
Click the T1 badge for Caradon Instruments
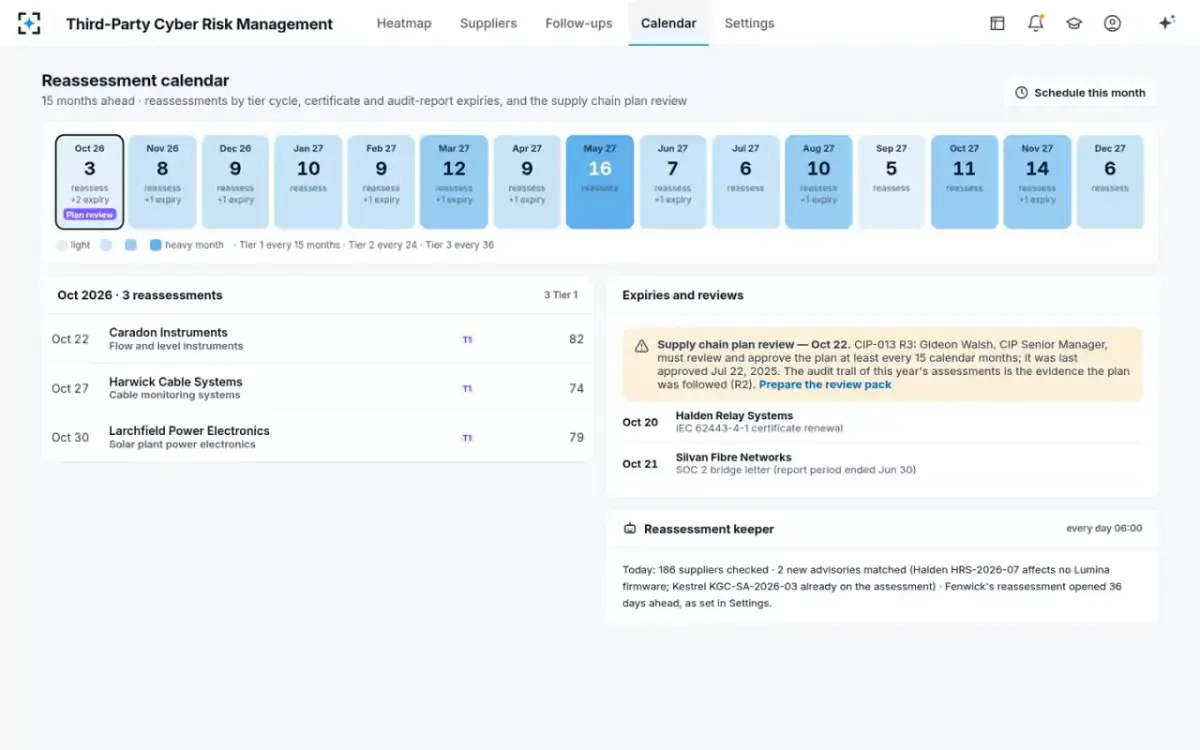point(467,340)
